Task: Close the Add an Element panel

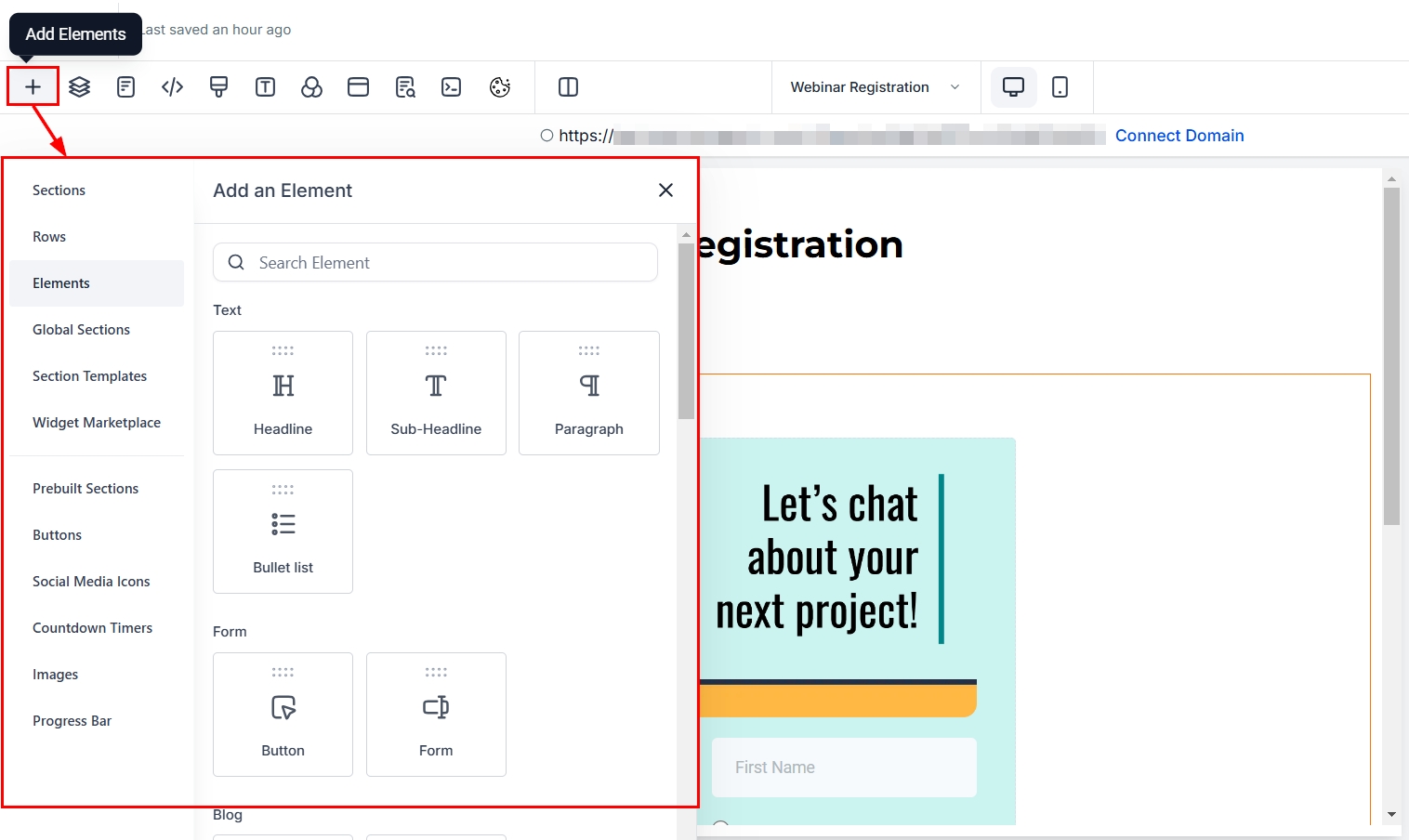Action: click(x=665, y=190)
